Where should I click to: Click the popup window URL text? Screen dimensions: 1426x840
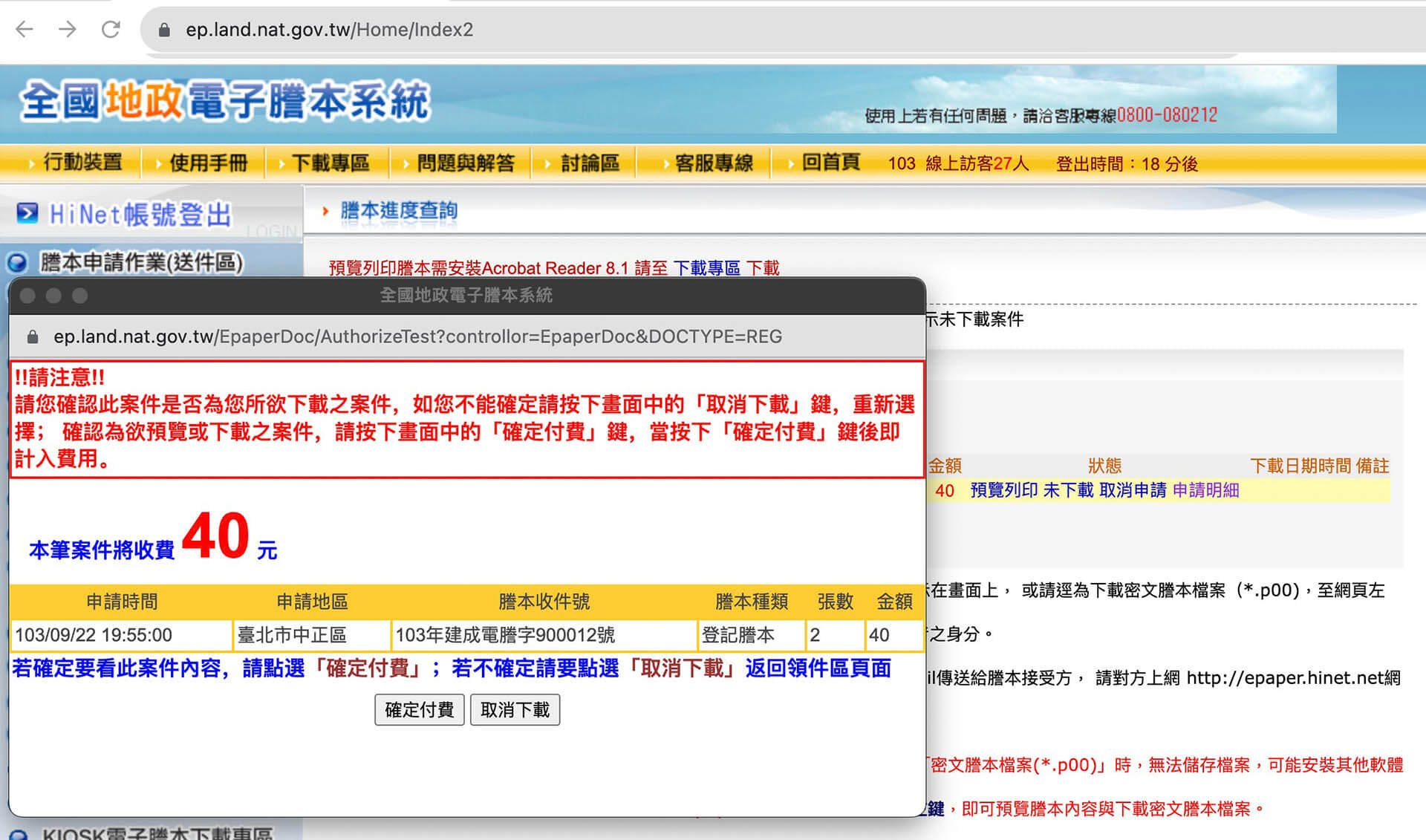coord(417,336)
